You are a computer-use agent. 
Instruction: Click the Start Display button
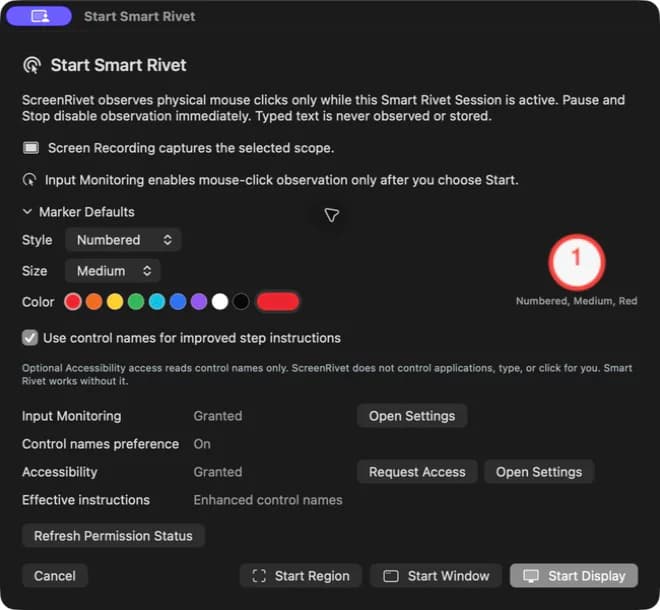pyautogui.click(x=574, y=576)
